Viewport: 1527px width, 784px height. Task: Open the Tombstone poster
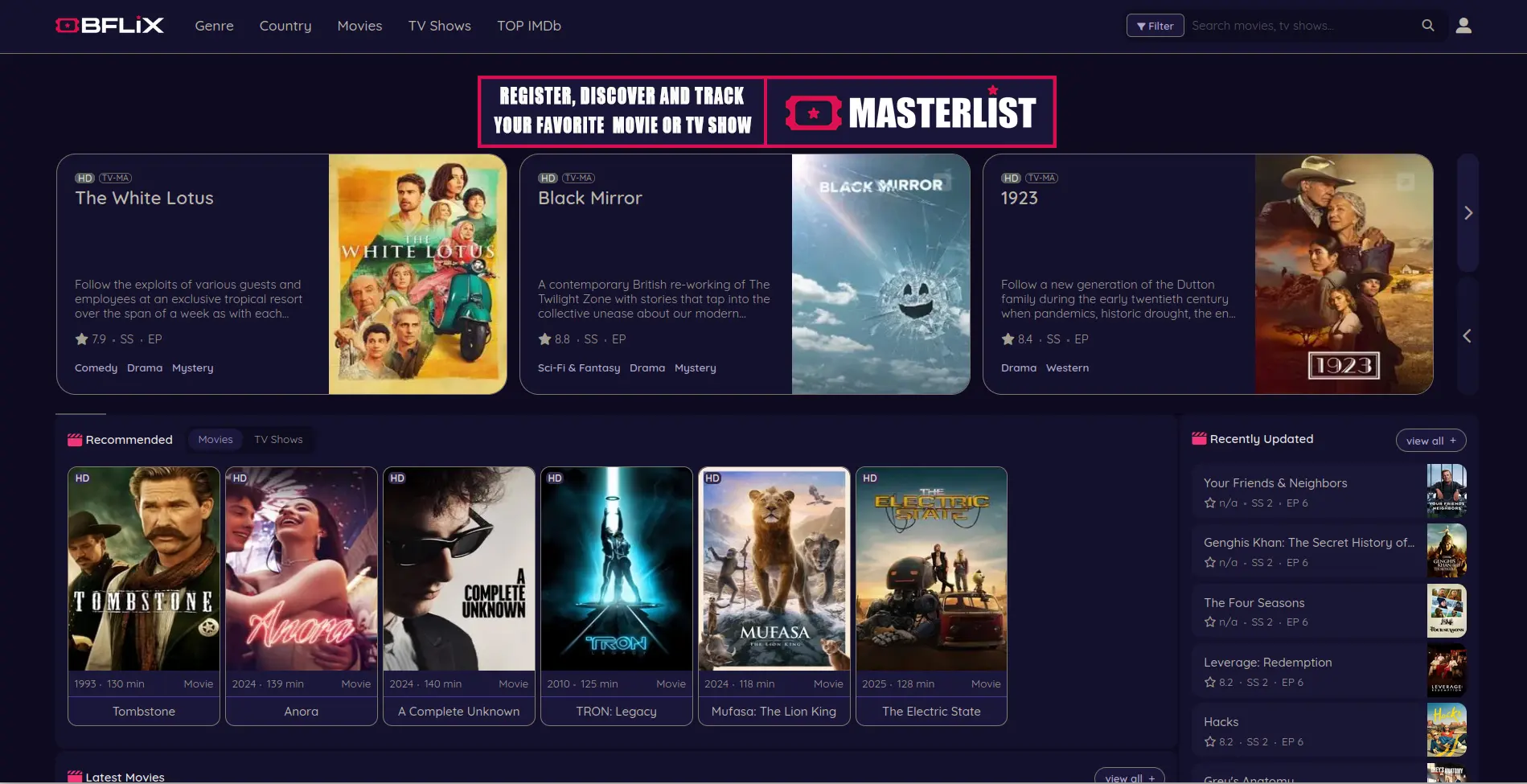144,569
